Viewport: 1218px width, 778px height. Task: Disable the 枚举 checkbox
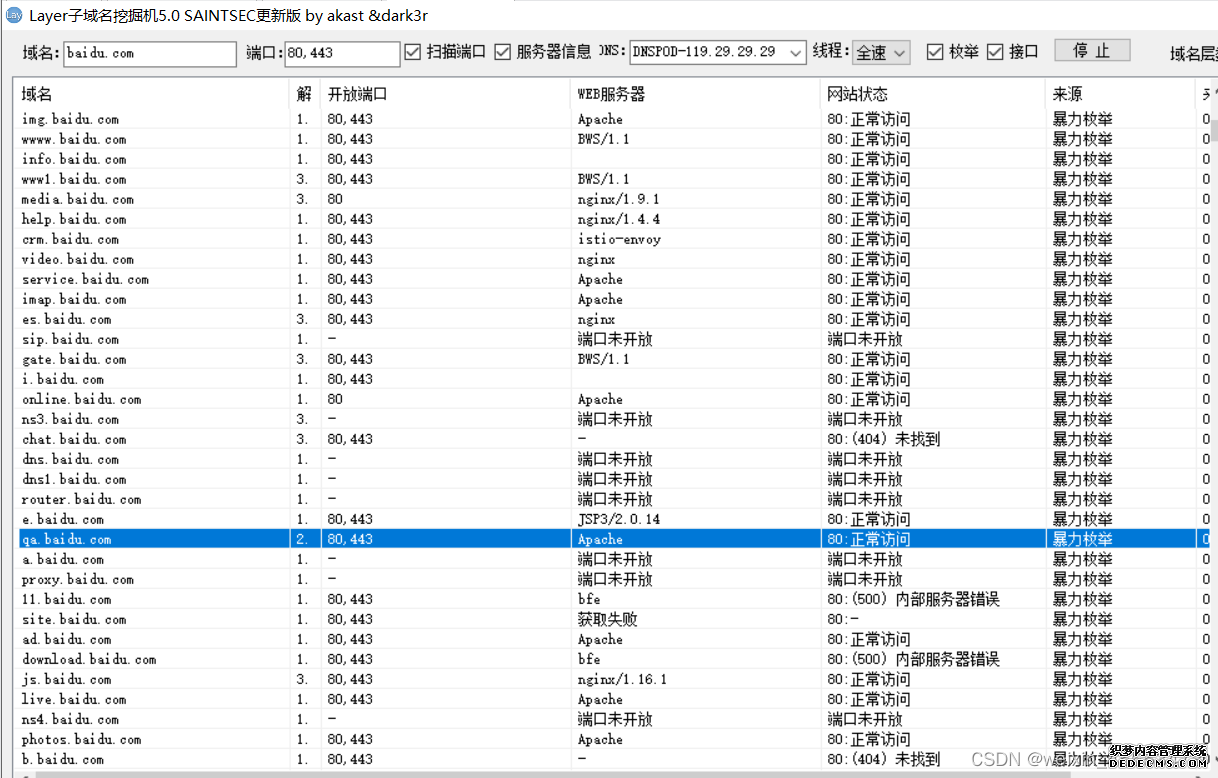coord(935,52)
